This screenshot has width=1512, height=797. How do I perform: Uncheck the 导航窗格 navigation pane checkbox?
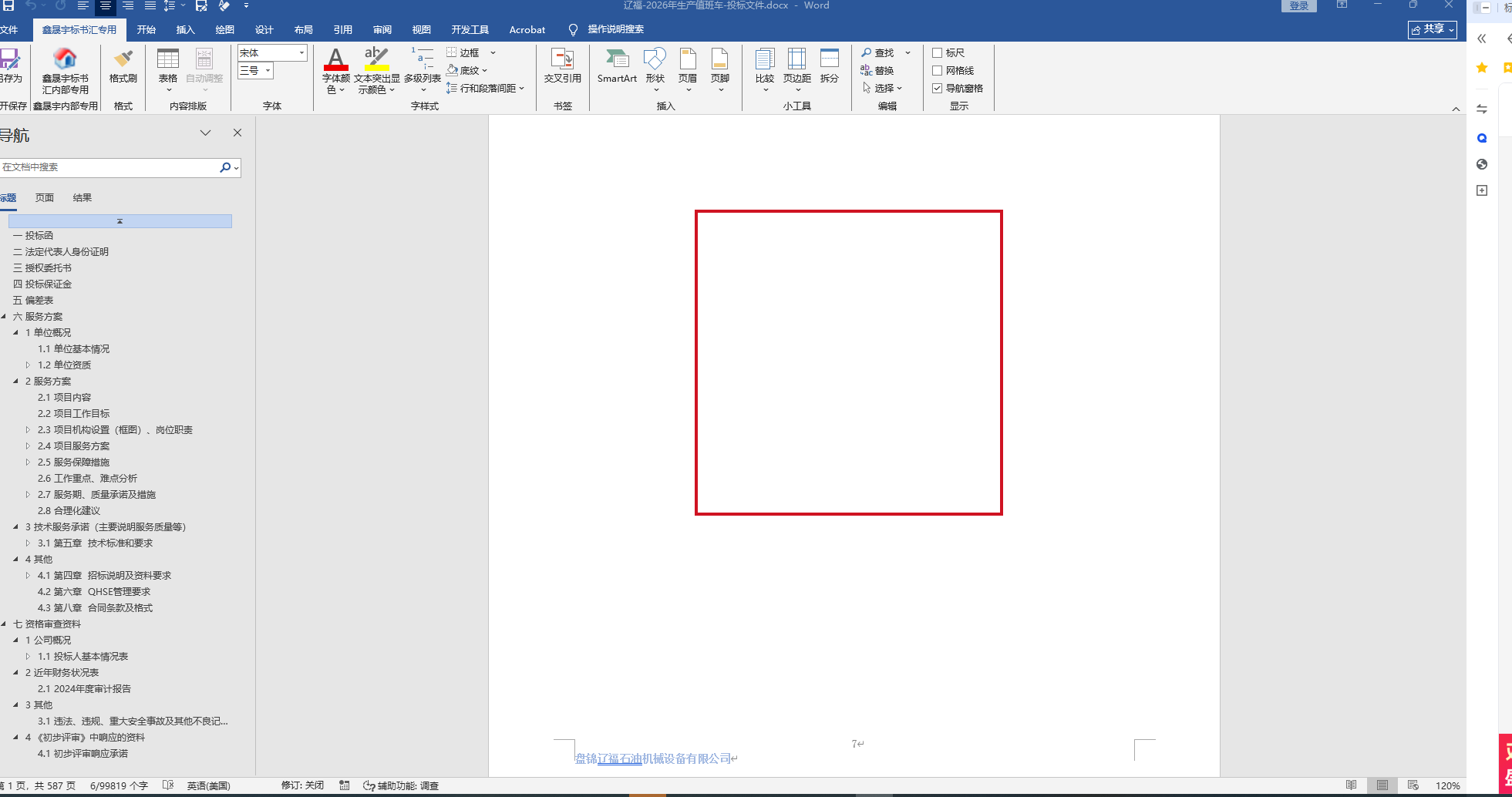pyautogui.click(x=938, y=88)
